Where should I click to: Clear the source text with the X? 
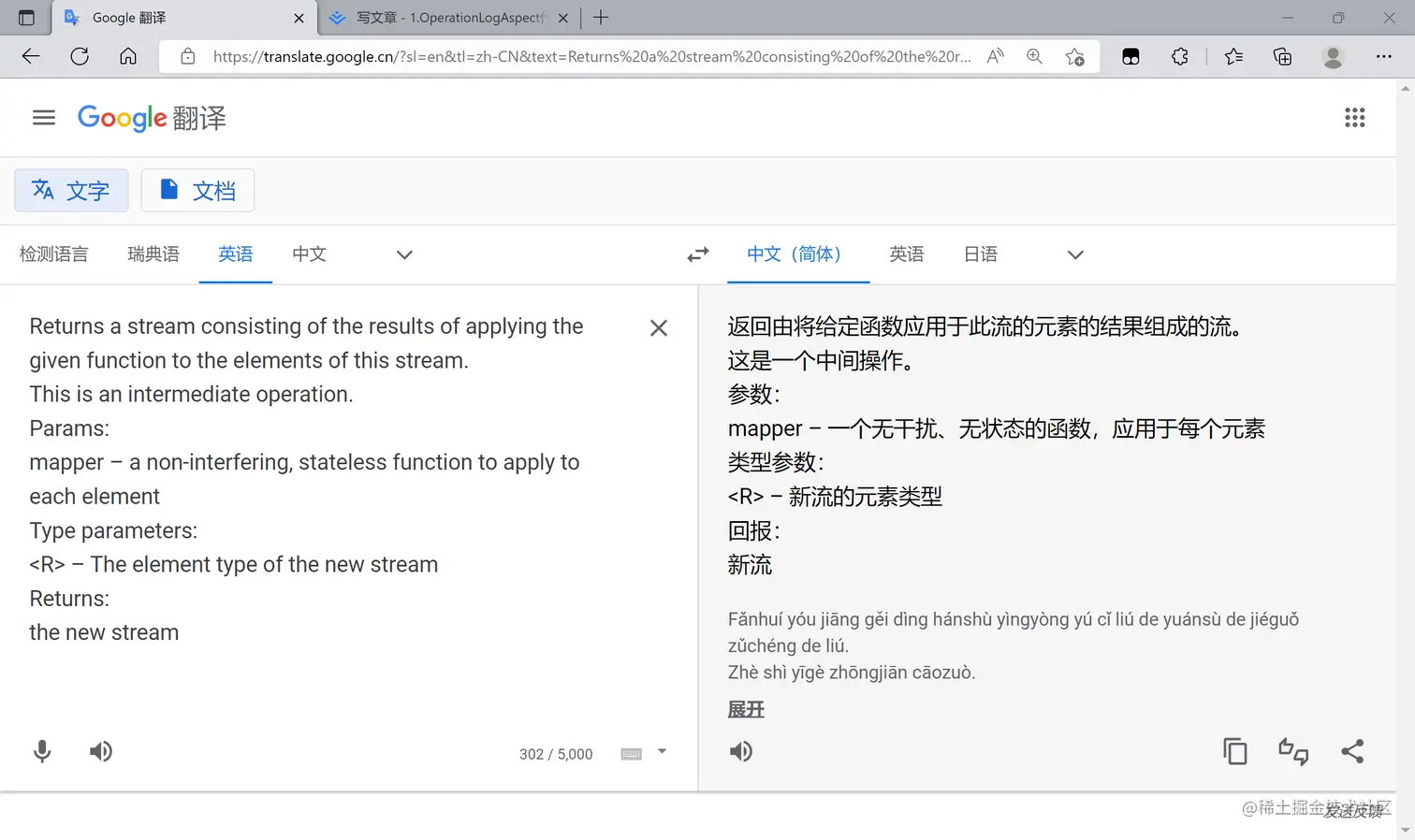(x=659, y=328)
